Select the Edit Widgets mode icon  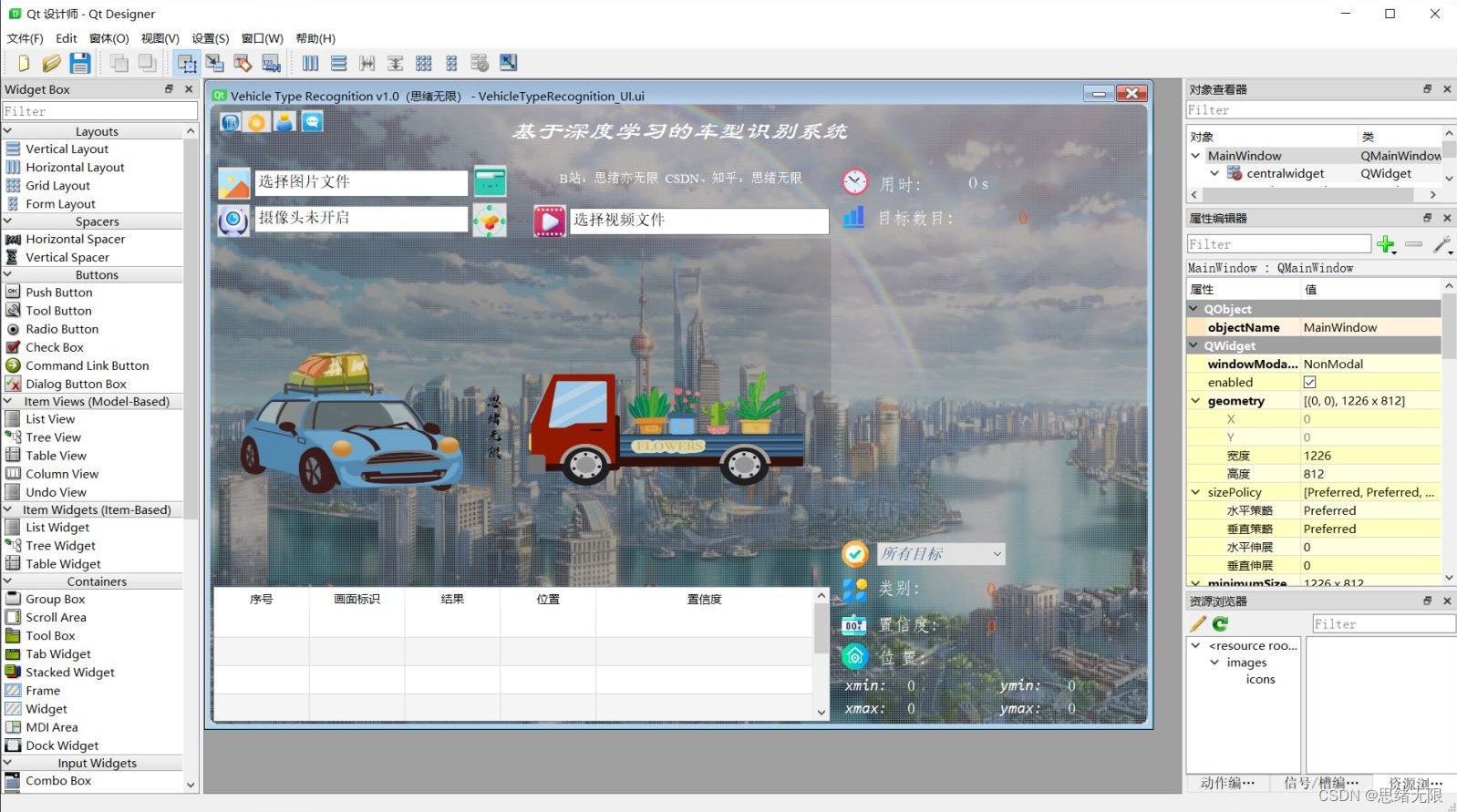187,63
